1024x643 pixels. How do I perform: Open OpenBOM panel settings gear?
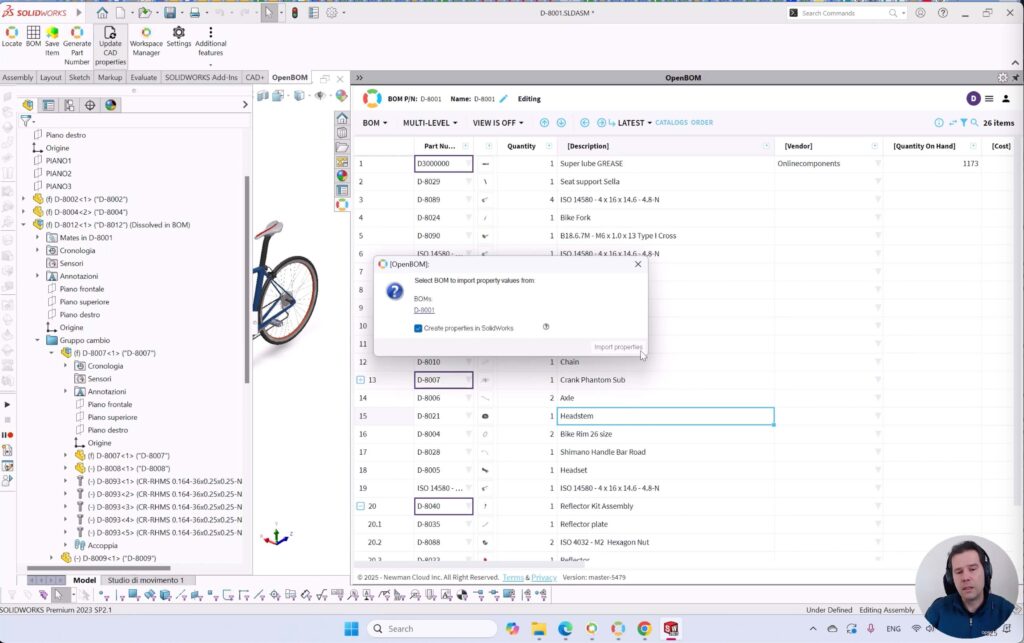1002,77
